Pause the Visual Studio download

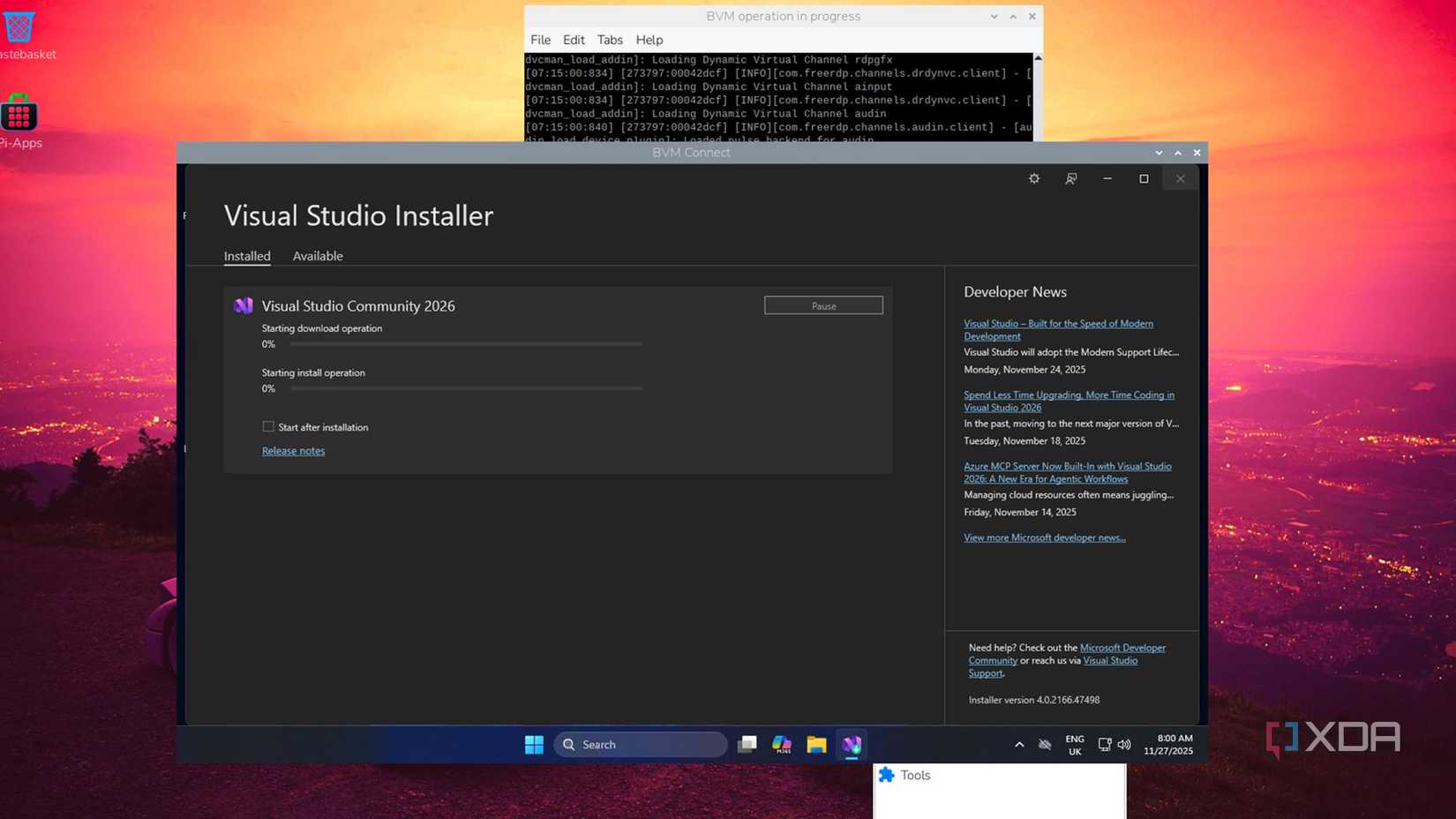(x=822, y=304)
